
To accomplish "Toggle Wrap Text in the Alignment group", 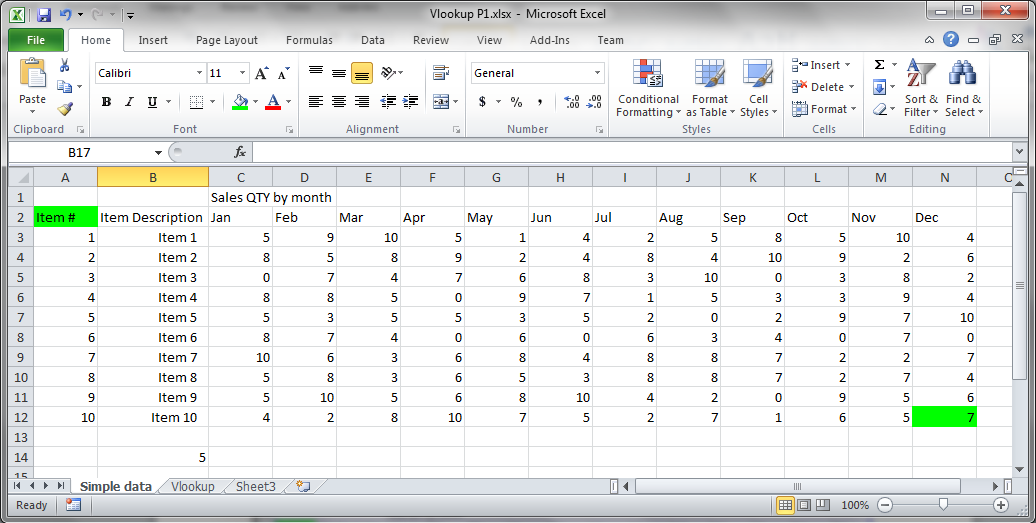I will [439, 73].
